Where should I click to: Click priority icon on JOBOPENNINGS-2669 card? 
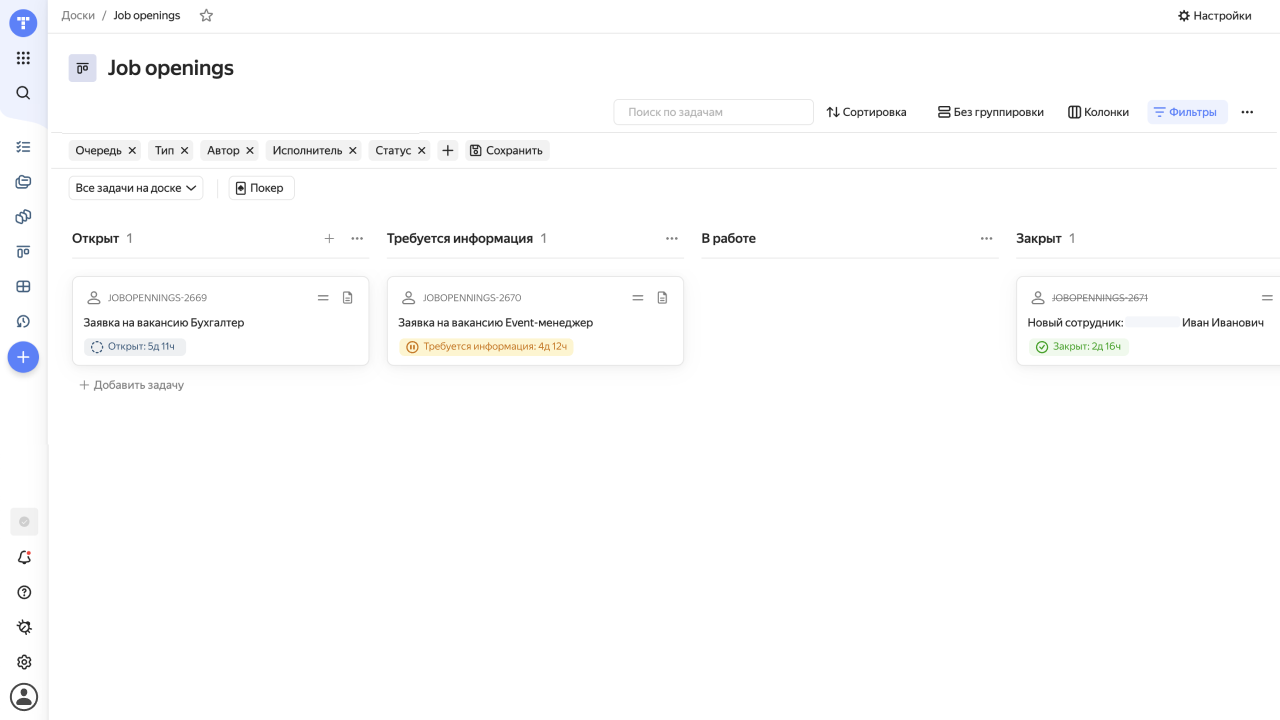pos(323,298)
